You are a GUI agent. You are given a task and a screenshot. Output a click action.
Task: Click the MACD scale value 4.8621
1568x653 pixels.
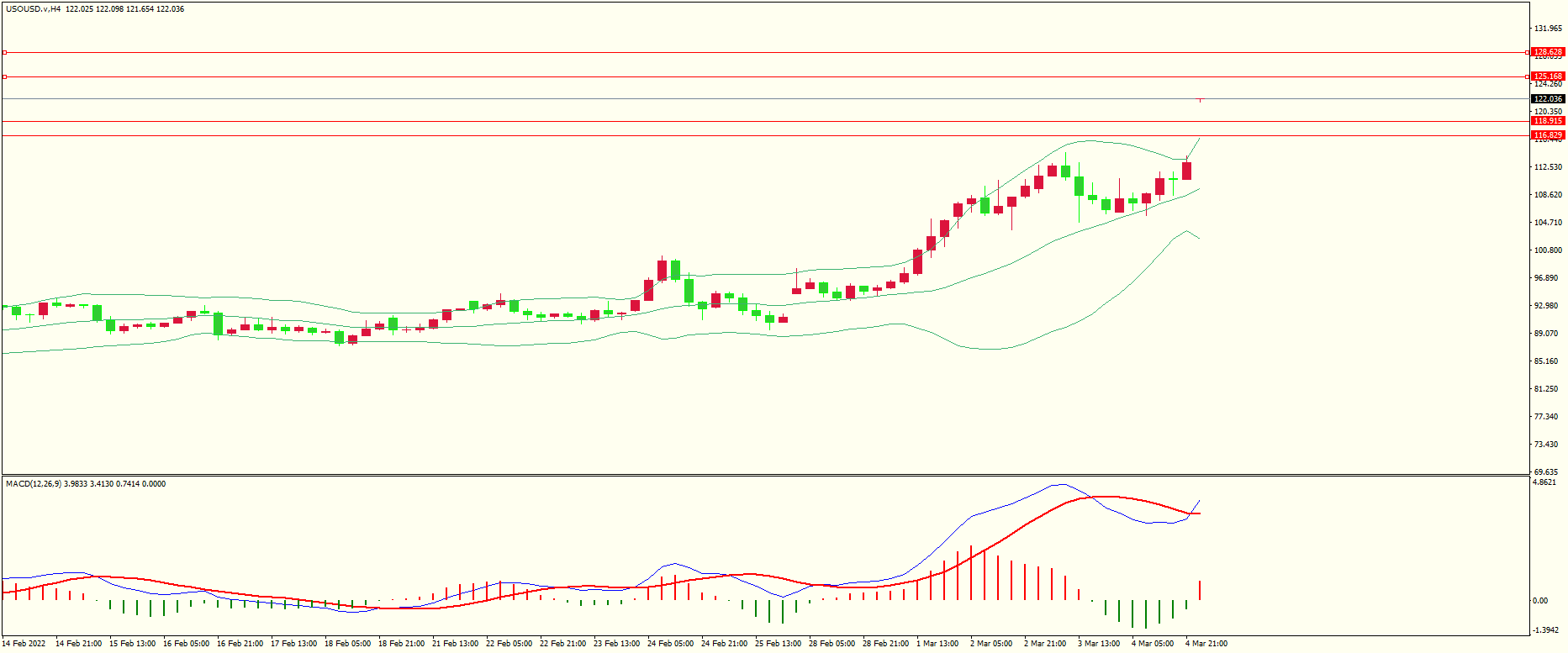pyautogui.click(x=1545, y=483)
